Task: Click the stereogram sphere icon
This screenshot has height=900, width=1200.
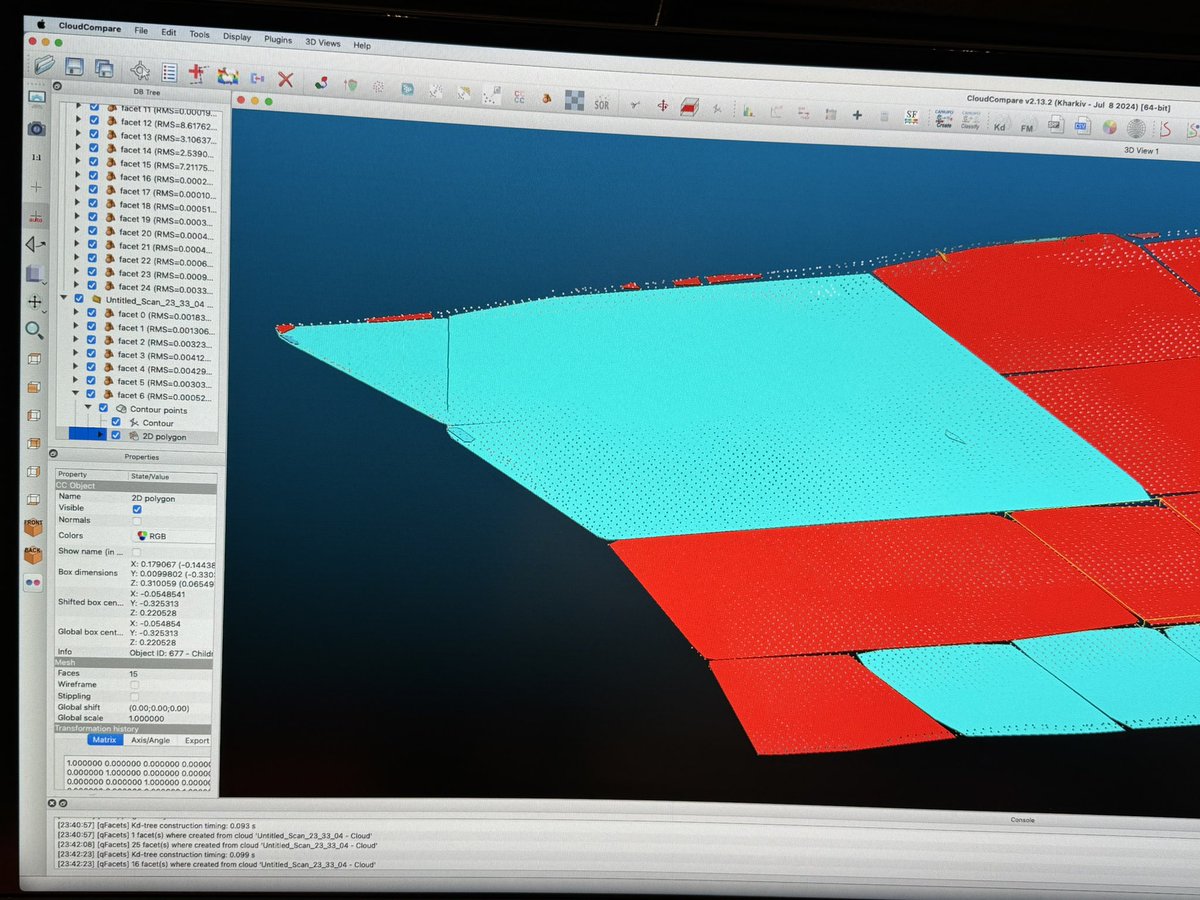Action: click(1136, 129)
